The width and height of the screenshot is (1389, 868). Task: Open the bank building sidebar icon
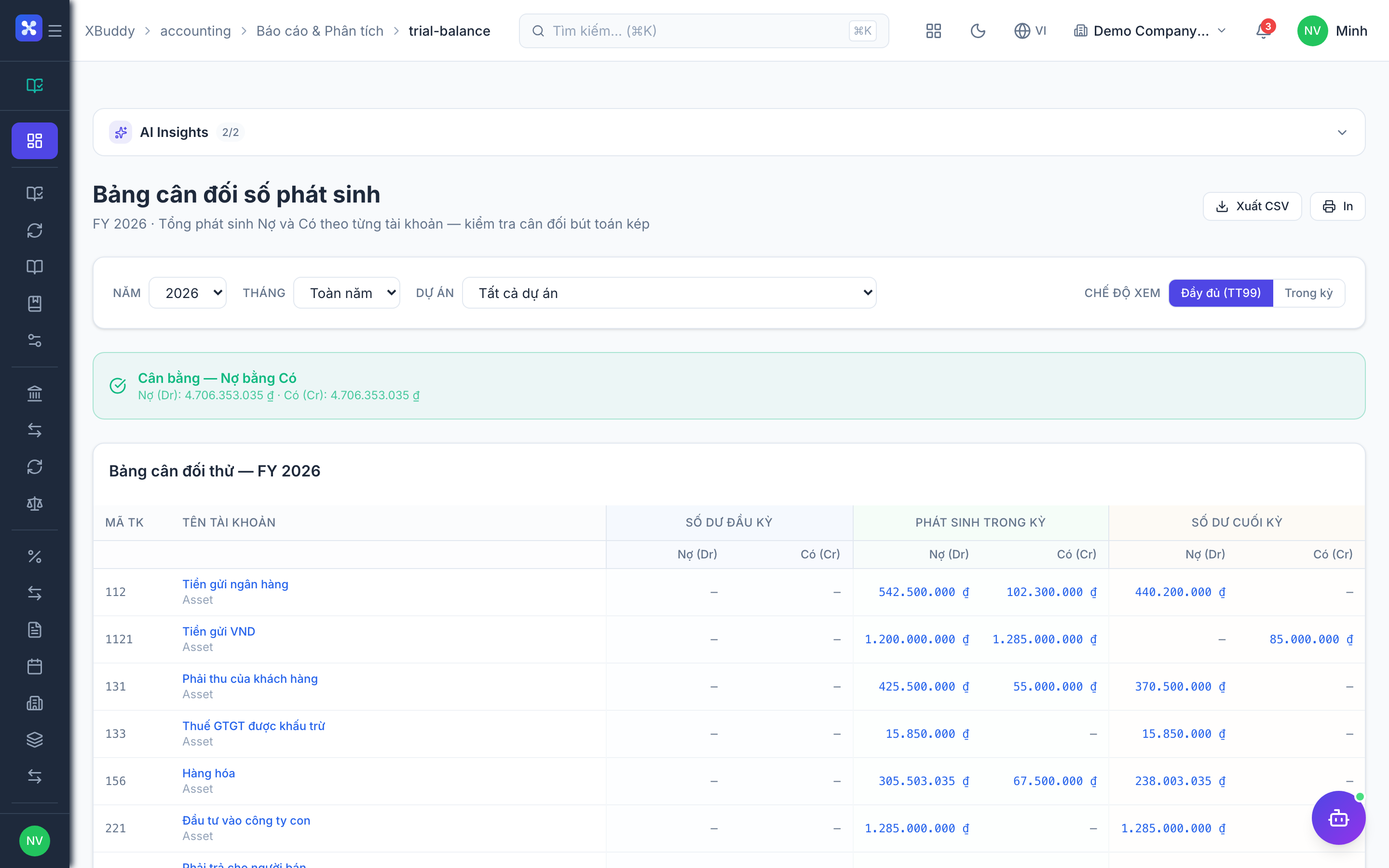click(35, 393)
